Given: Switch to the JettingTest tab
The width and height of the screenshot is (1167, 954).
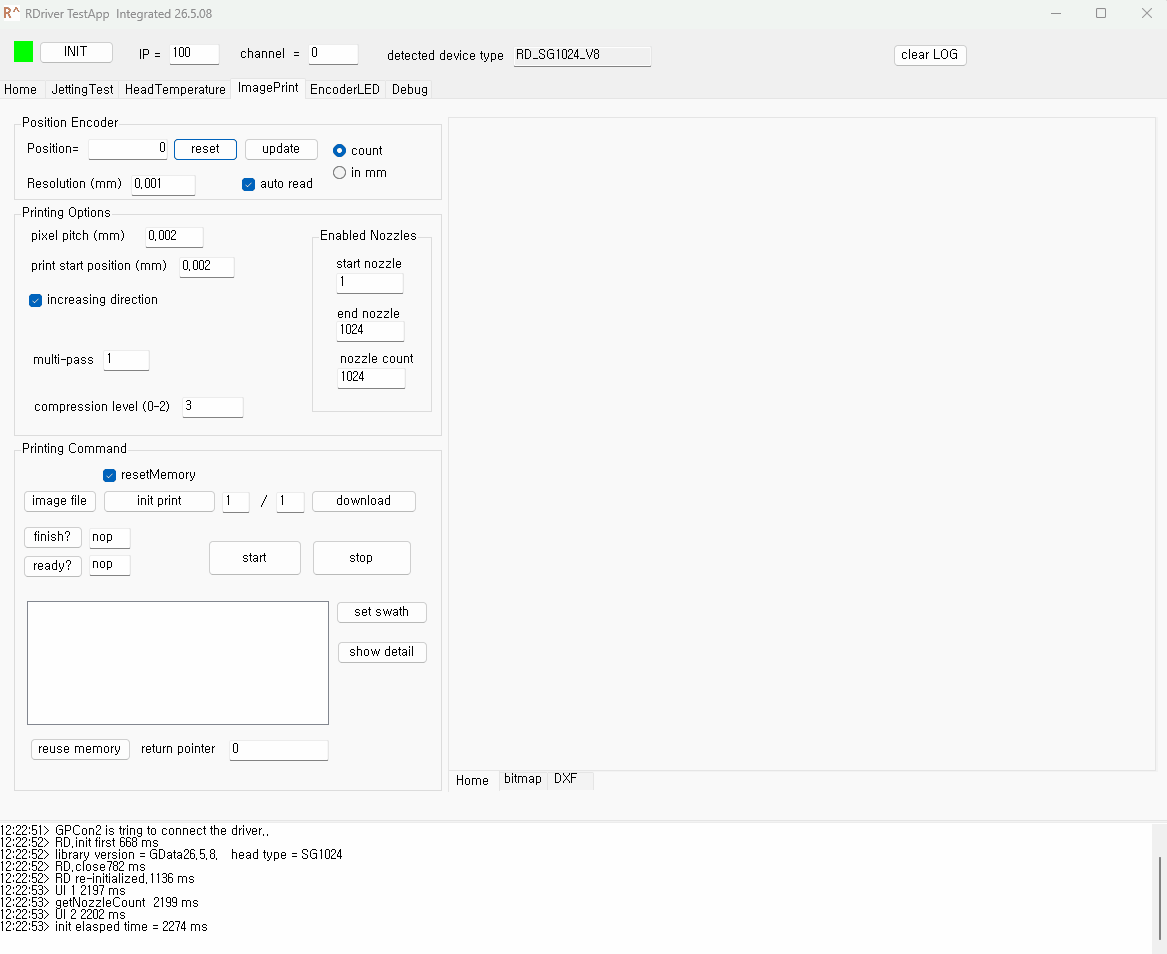Looking at the screenshot, I should coord(82,89).
